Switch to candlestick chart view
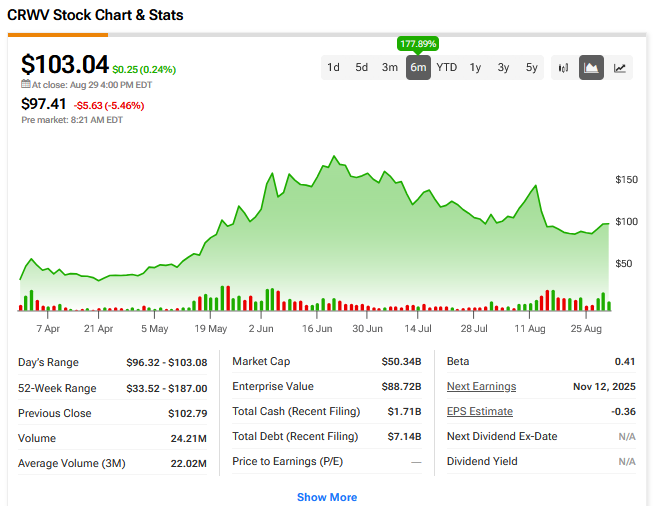The height and width of the screenshot is (506, 656). [x=563, y=68]
